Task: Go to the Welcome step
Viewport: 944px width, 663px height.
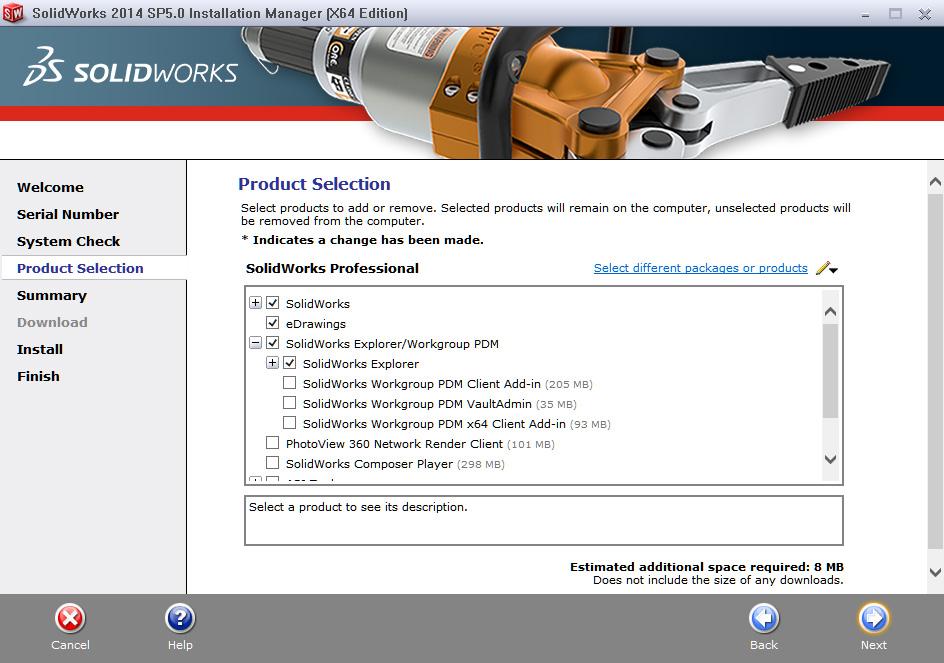Action: [50, 187]
